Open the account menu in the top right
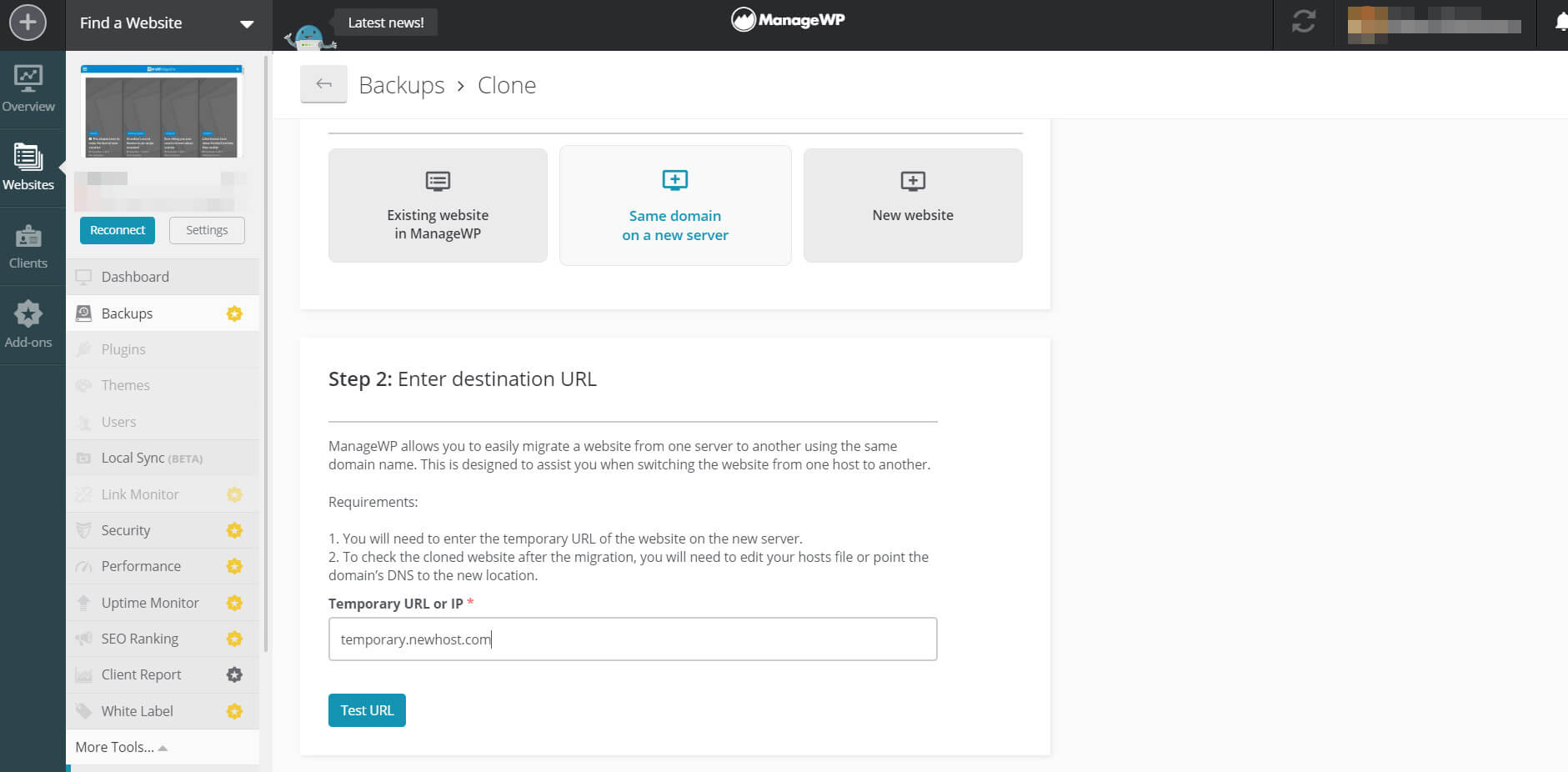 [1436, 23]
